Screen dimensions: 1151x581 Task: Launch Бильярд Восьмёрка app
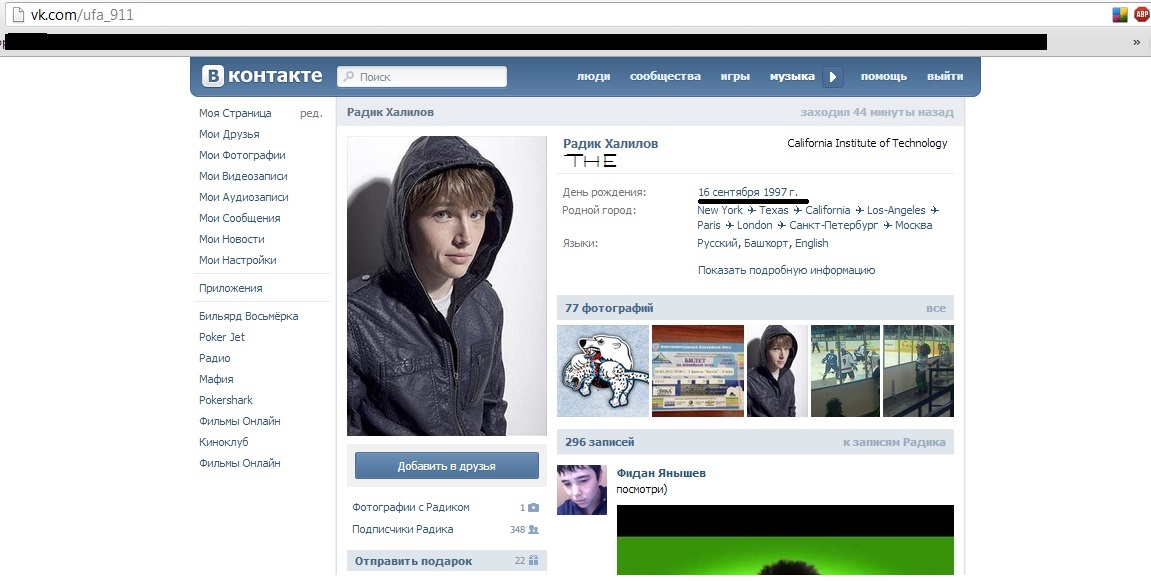click(248, 316)
